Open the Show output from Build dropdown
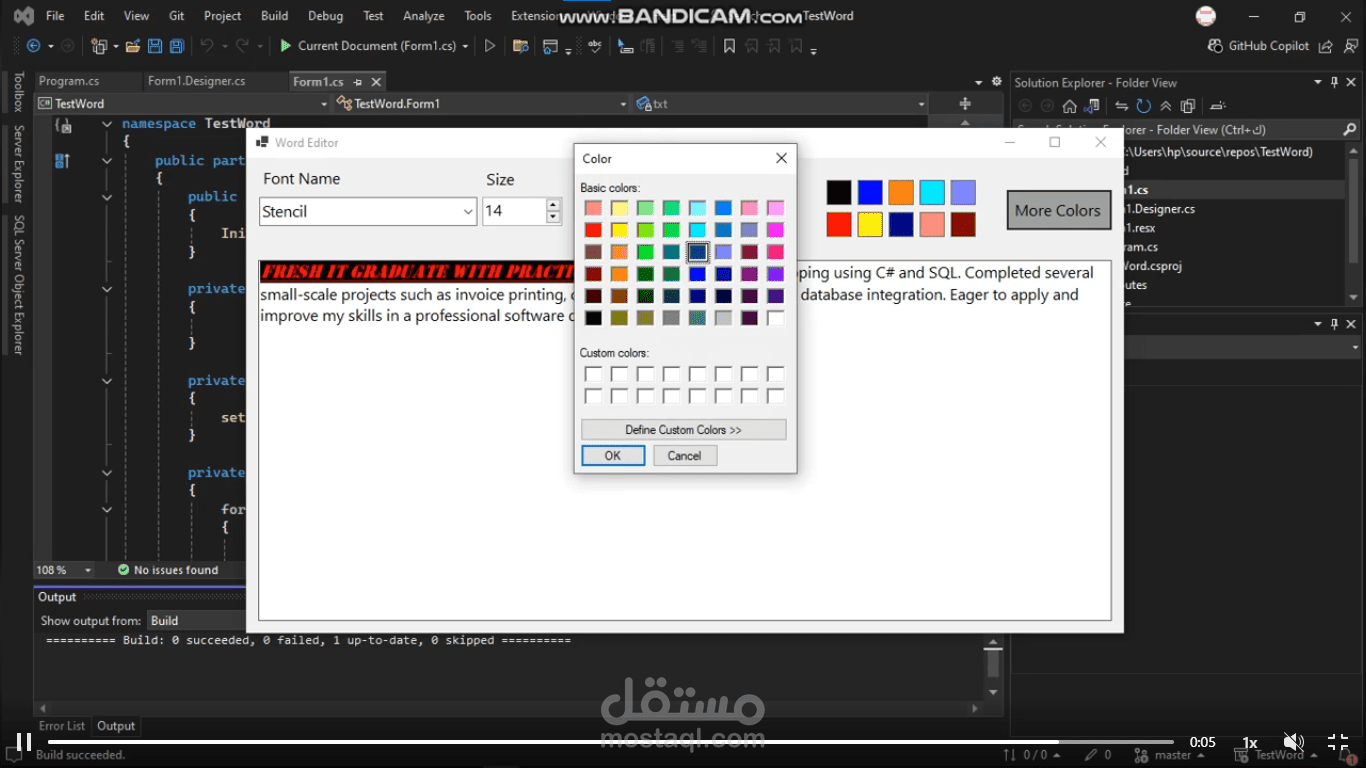The width and height of the screenshot is (1366, 768). [x=197, y=621]
